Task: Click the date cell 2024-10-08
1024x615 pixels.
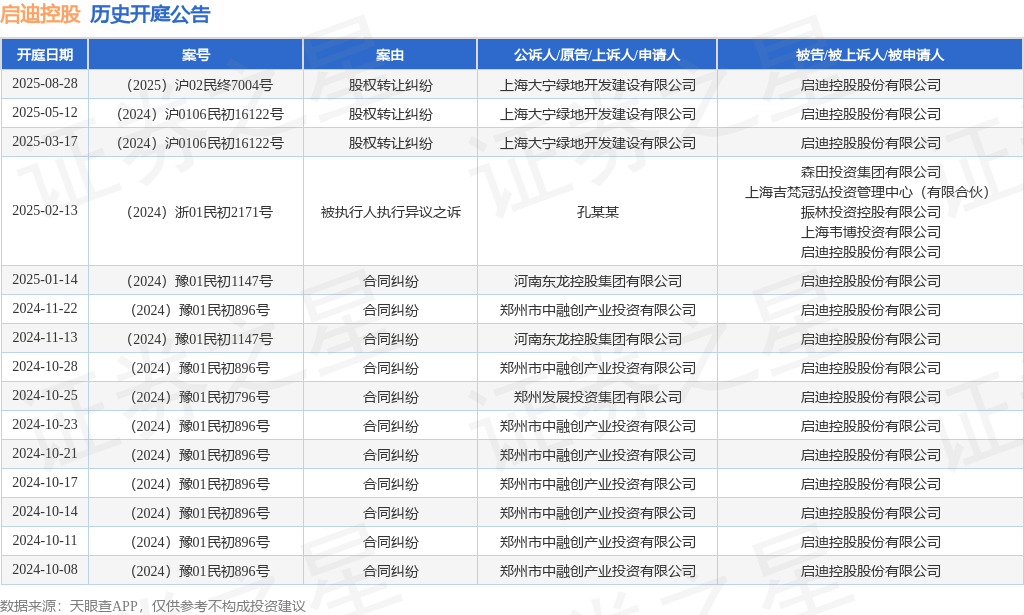Action: [x=44, y=569]
